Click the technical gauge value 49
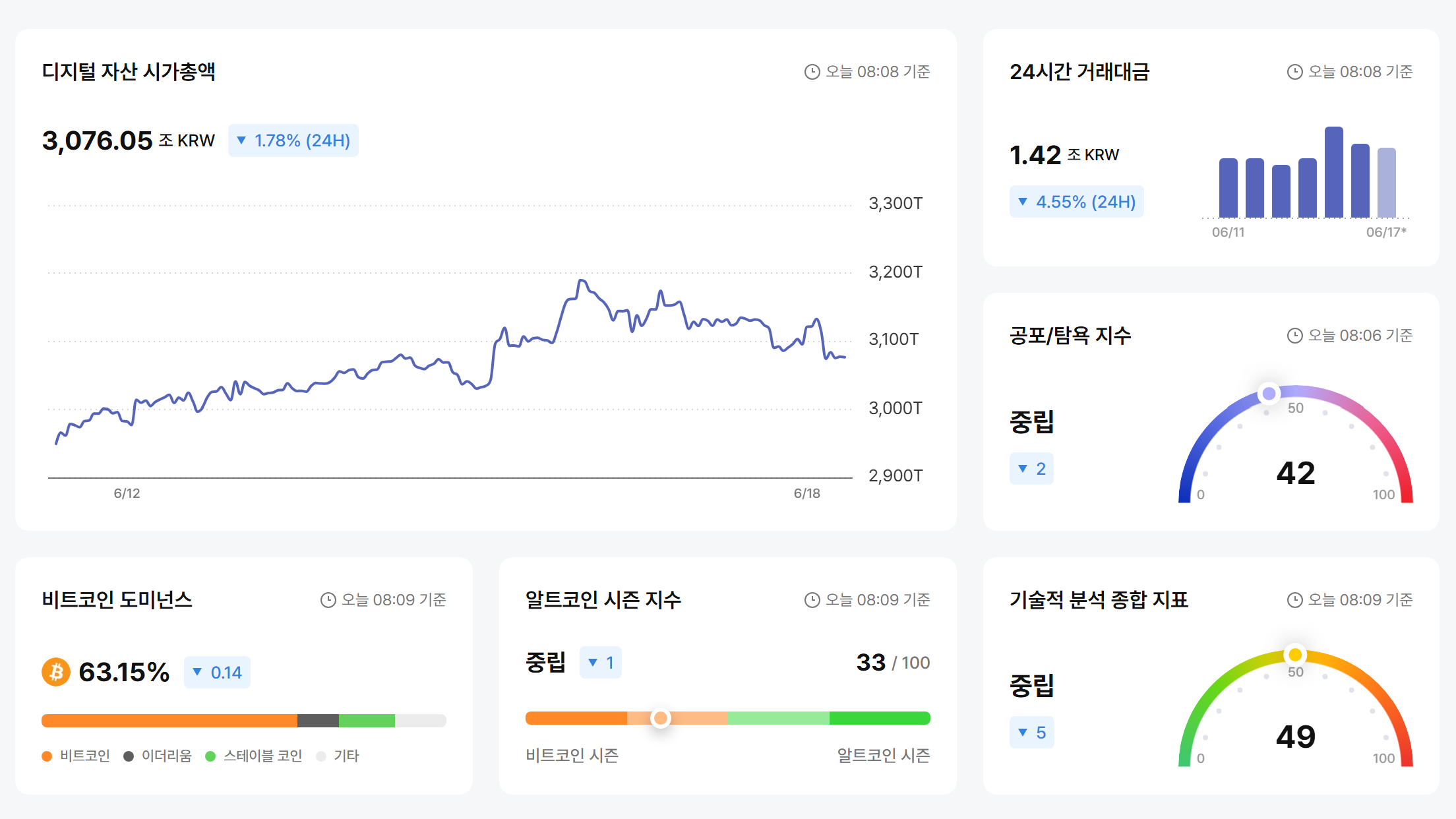Image resolution: width=1456 pixels, height=819 pixels. (x=1296, y=737)
